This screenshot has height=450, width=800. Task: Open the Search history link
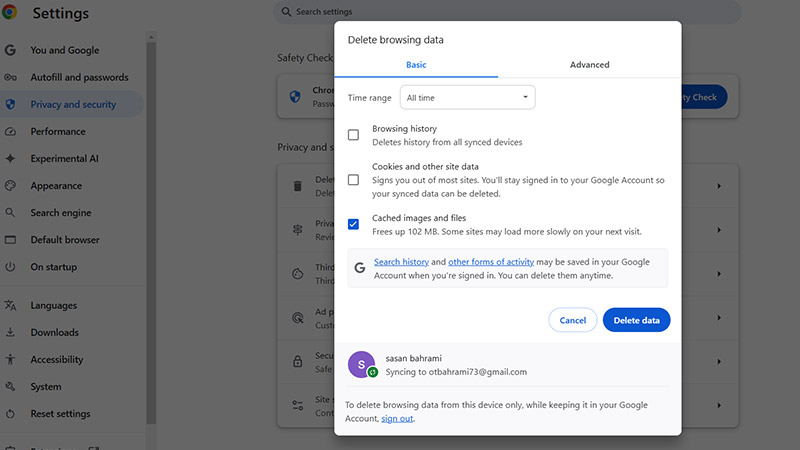(x=401, y=262)
